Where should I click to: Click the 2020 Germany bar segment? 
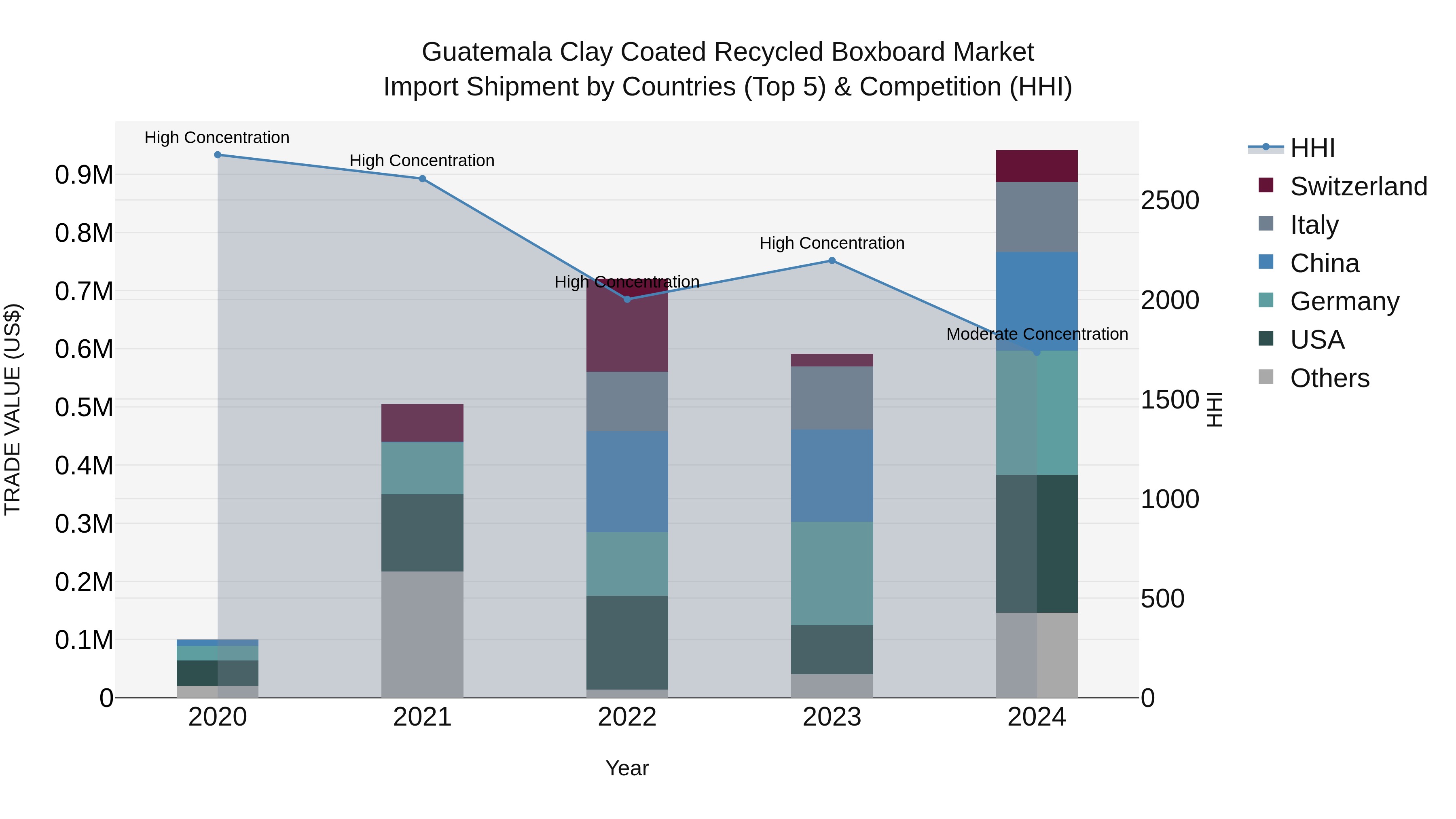[218, 654]
